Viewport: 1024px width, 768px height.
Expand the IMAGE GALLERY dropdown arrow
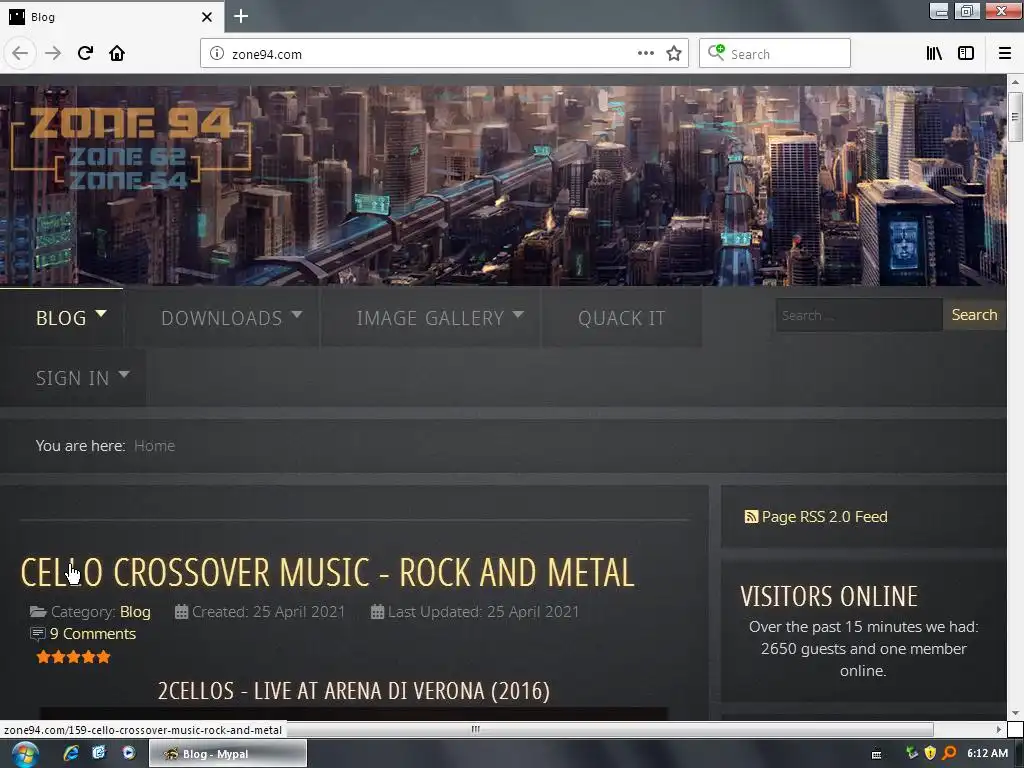pos(518,314)
